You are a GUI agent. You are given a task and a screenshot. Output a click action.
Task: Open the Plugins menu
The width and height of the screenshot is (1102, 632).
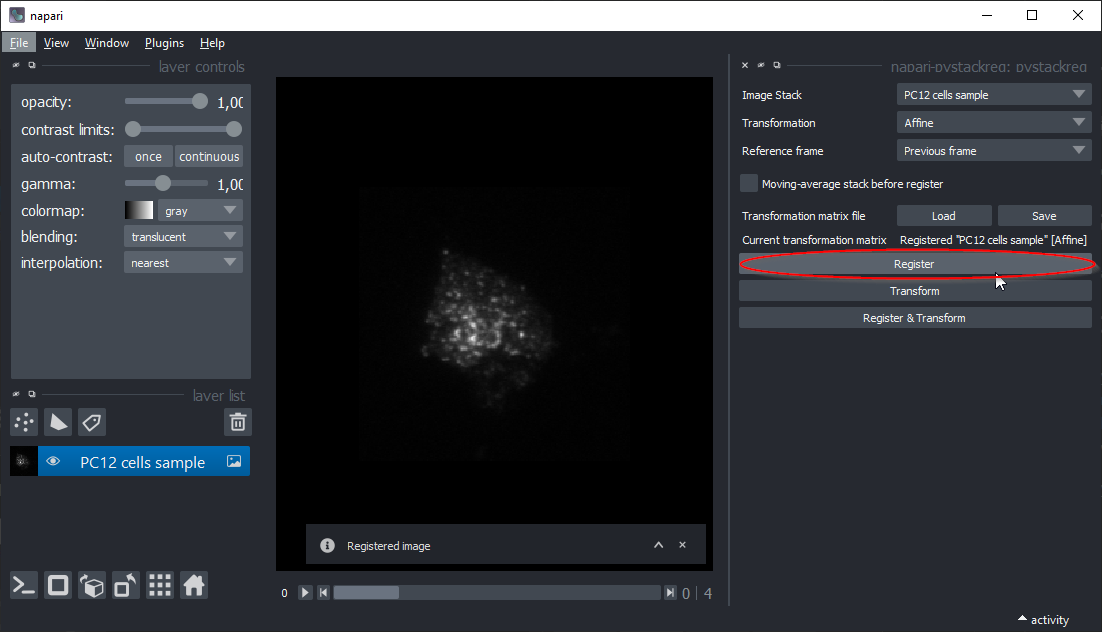coord(164,43)
